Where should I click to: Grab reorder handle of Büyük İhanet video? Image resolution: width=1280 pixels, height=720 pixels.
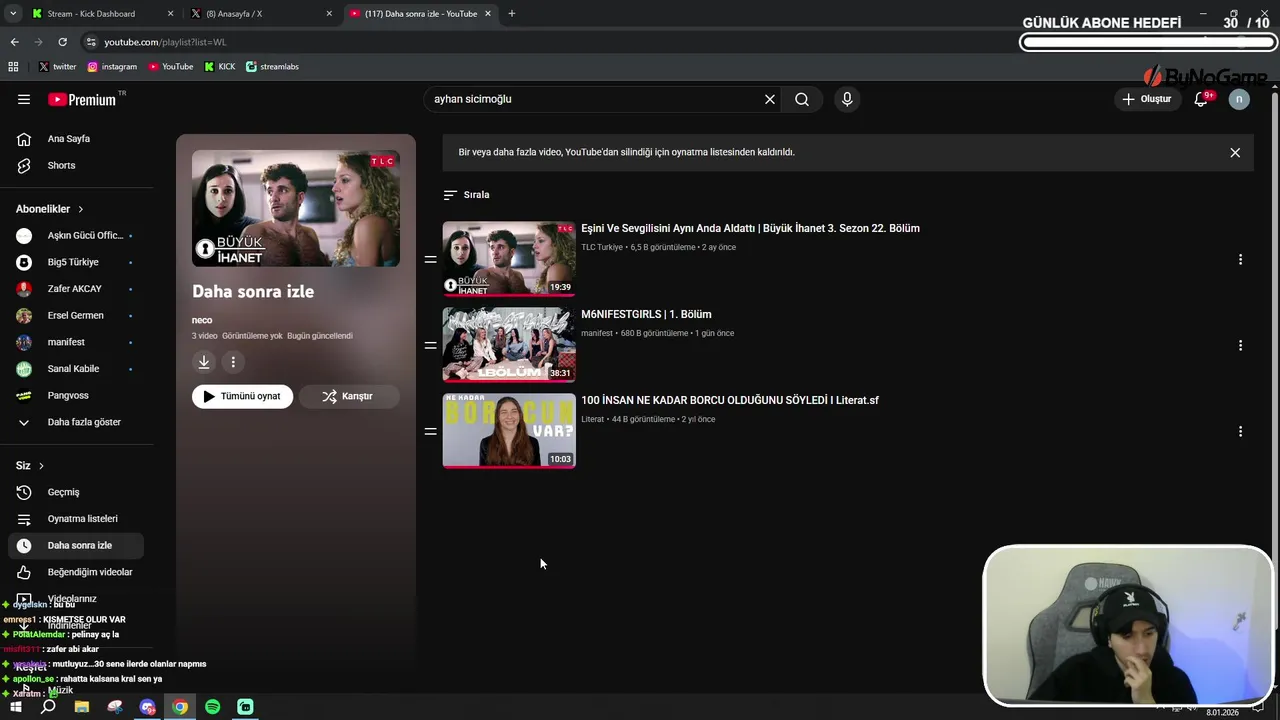click(430, 259)
